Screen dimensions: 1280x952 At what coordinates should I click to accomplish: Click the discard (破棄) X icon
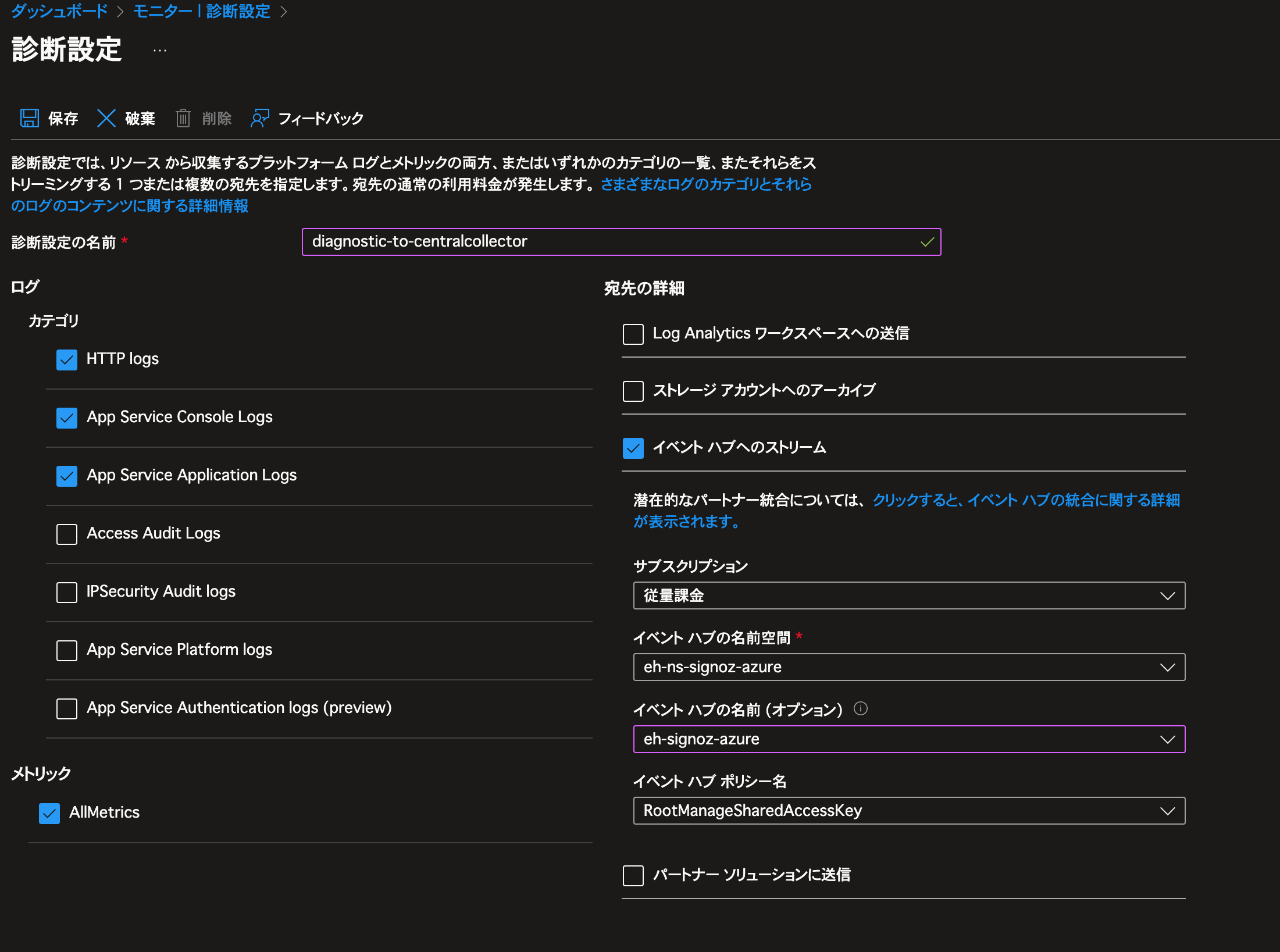(x=106, y=118)
